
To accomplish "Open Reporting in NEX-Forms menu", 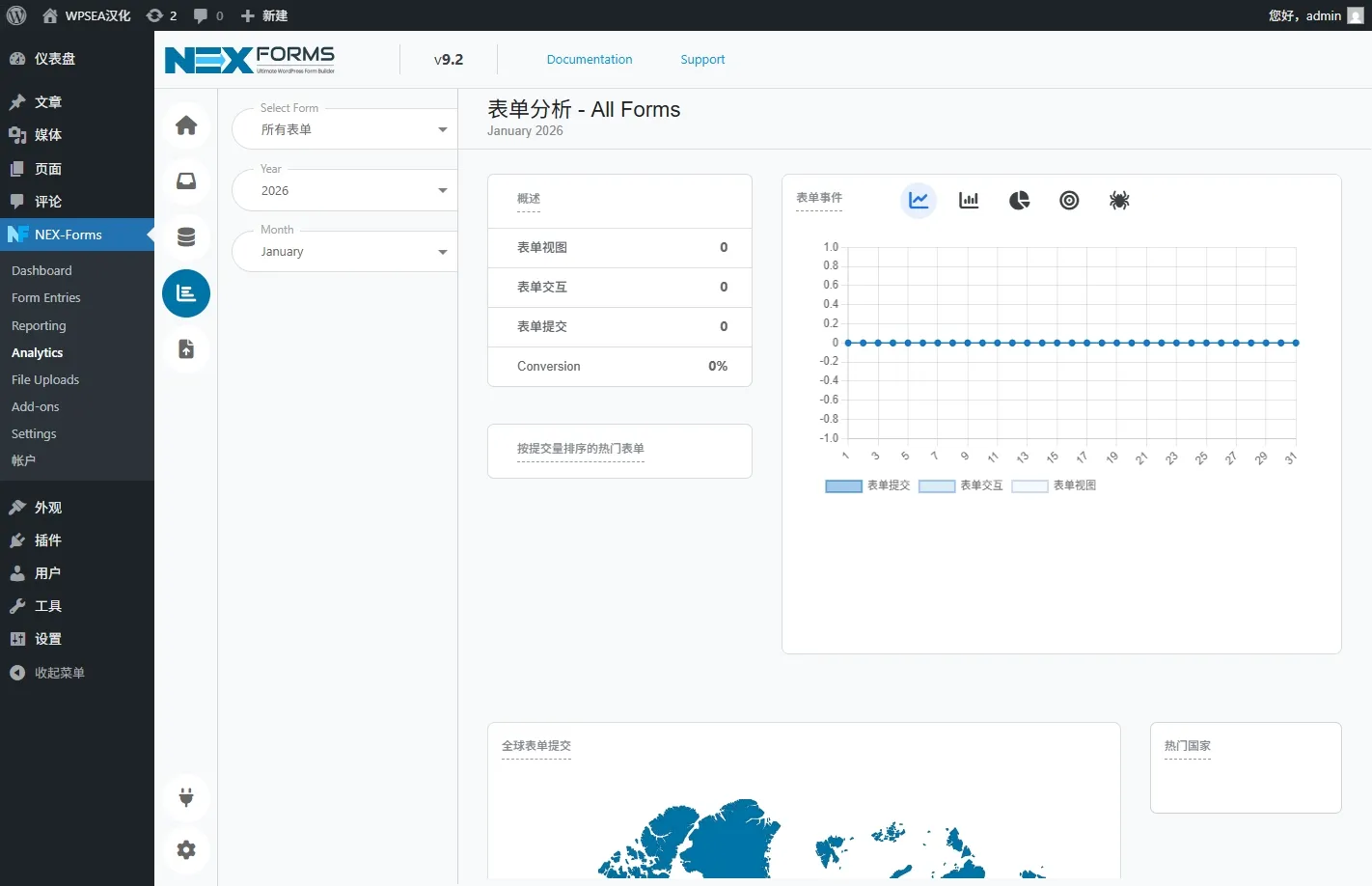I will 39,326.
